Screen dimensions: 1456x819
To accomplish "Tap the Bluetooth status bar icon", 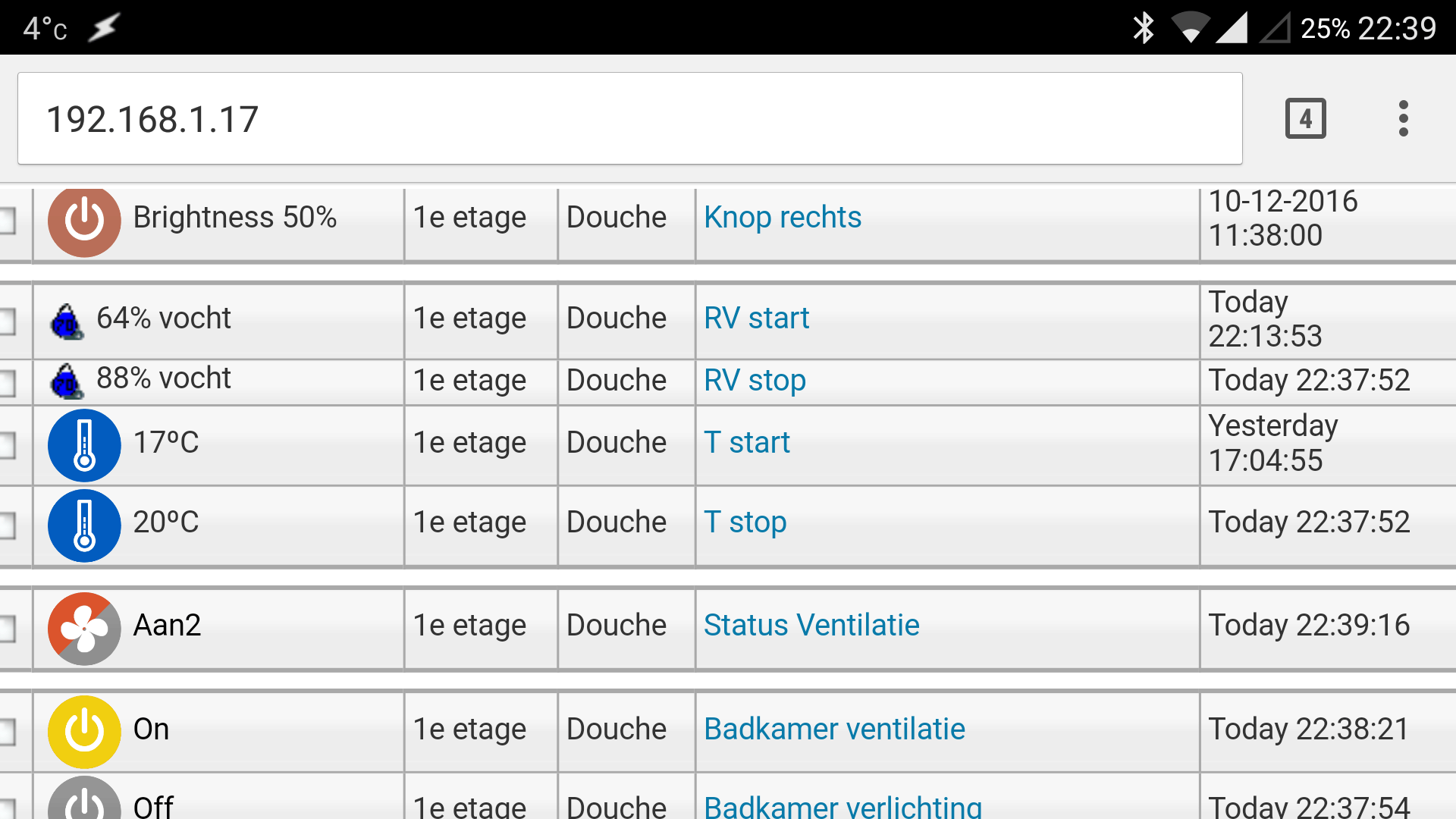I will 1143,28.
